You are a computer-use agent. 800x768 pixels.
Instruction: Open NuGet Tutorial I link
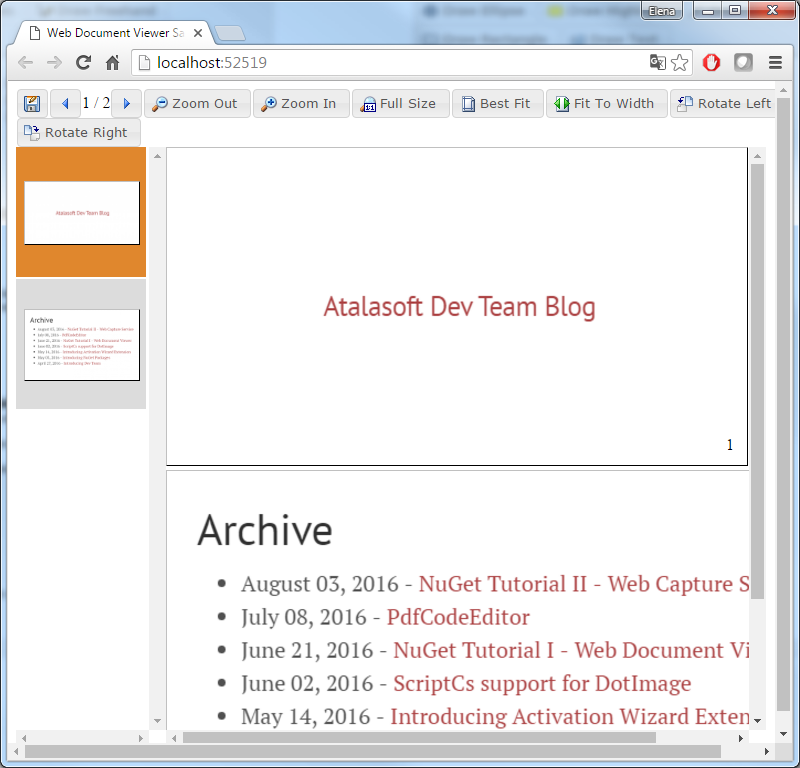point(571,651)
